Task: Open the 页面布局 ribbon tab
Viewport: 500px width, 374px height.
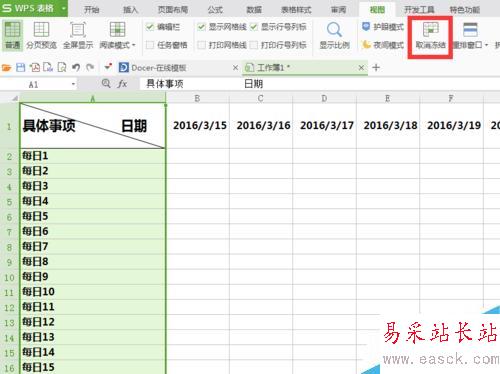Action: coord(173,10)
